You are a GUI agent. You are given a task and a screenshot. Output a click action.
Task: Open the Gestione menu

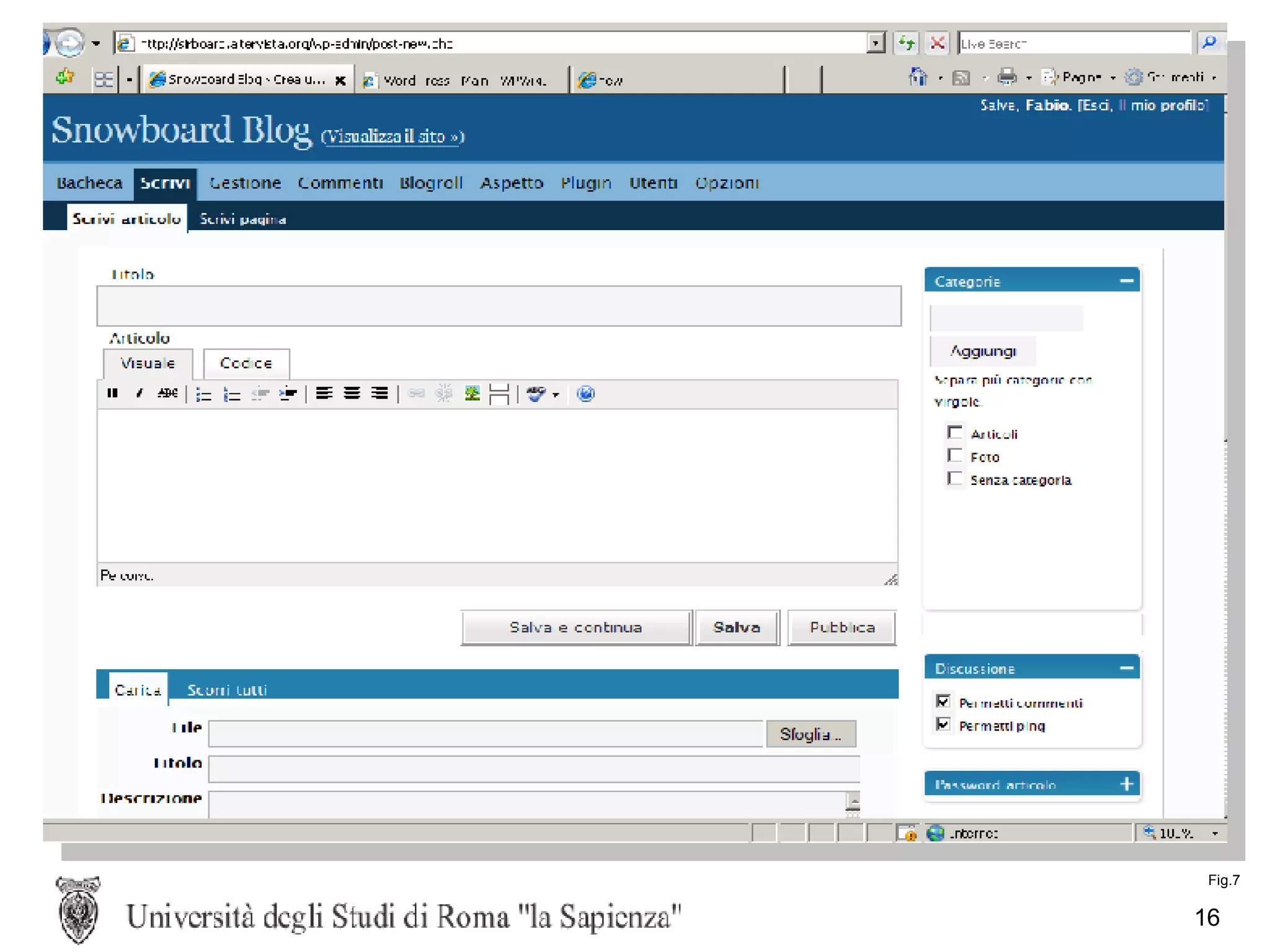[245, 183]
